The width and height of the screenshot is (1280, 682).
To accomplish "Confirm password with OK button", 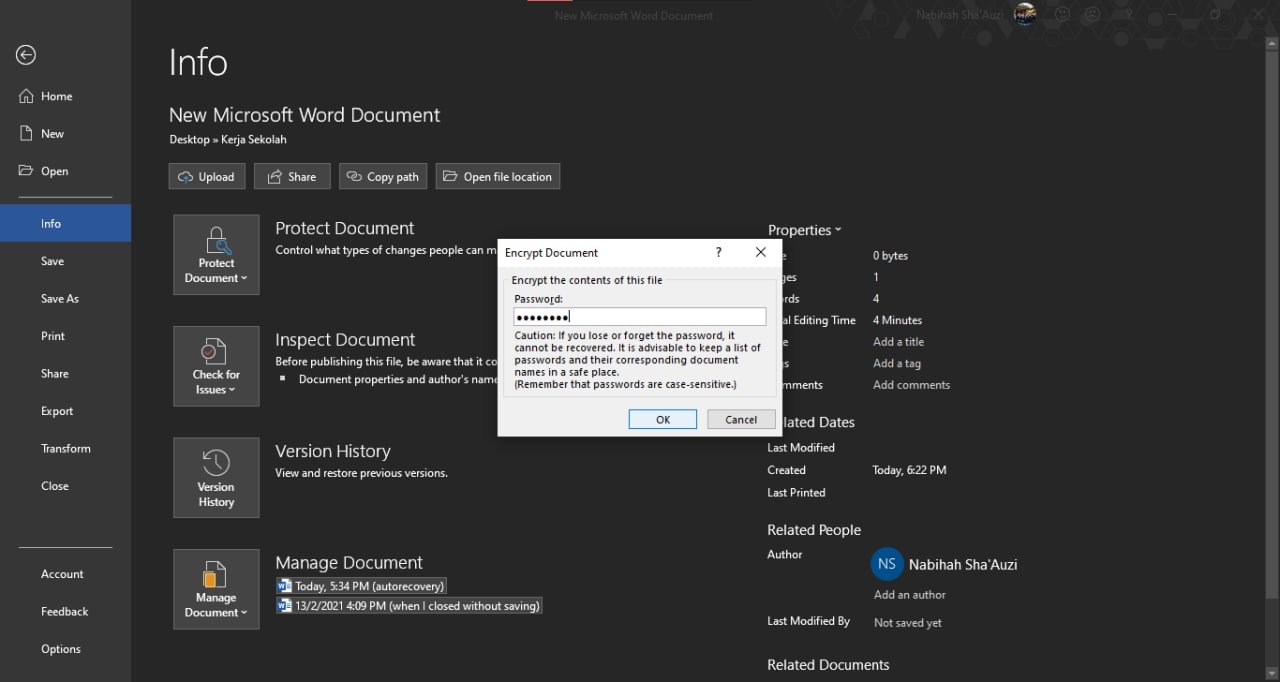I will click(x=663, y=419).
